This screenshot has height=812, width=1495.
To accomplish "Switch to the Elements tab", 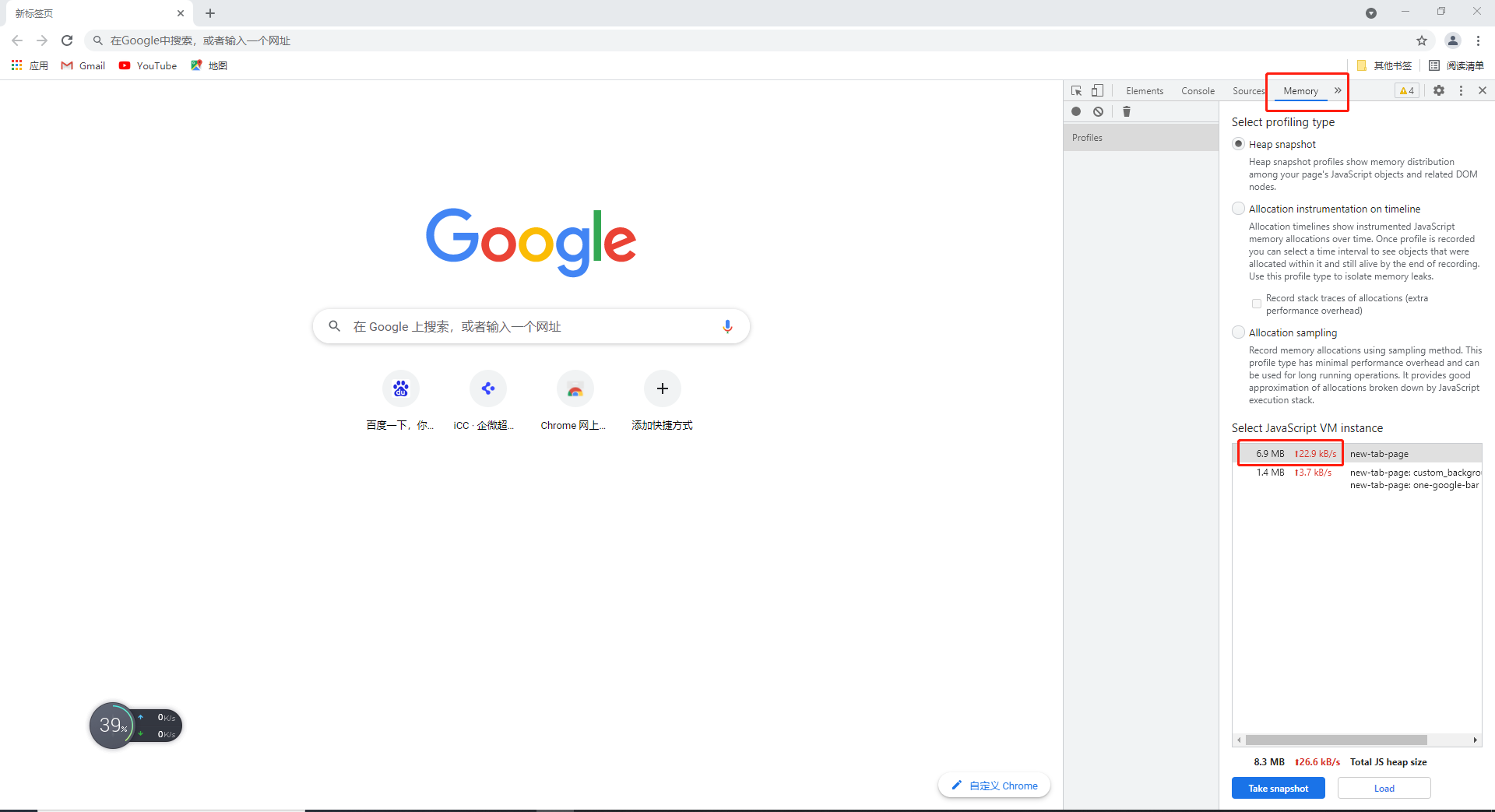I will pos(1145,91).
